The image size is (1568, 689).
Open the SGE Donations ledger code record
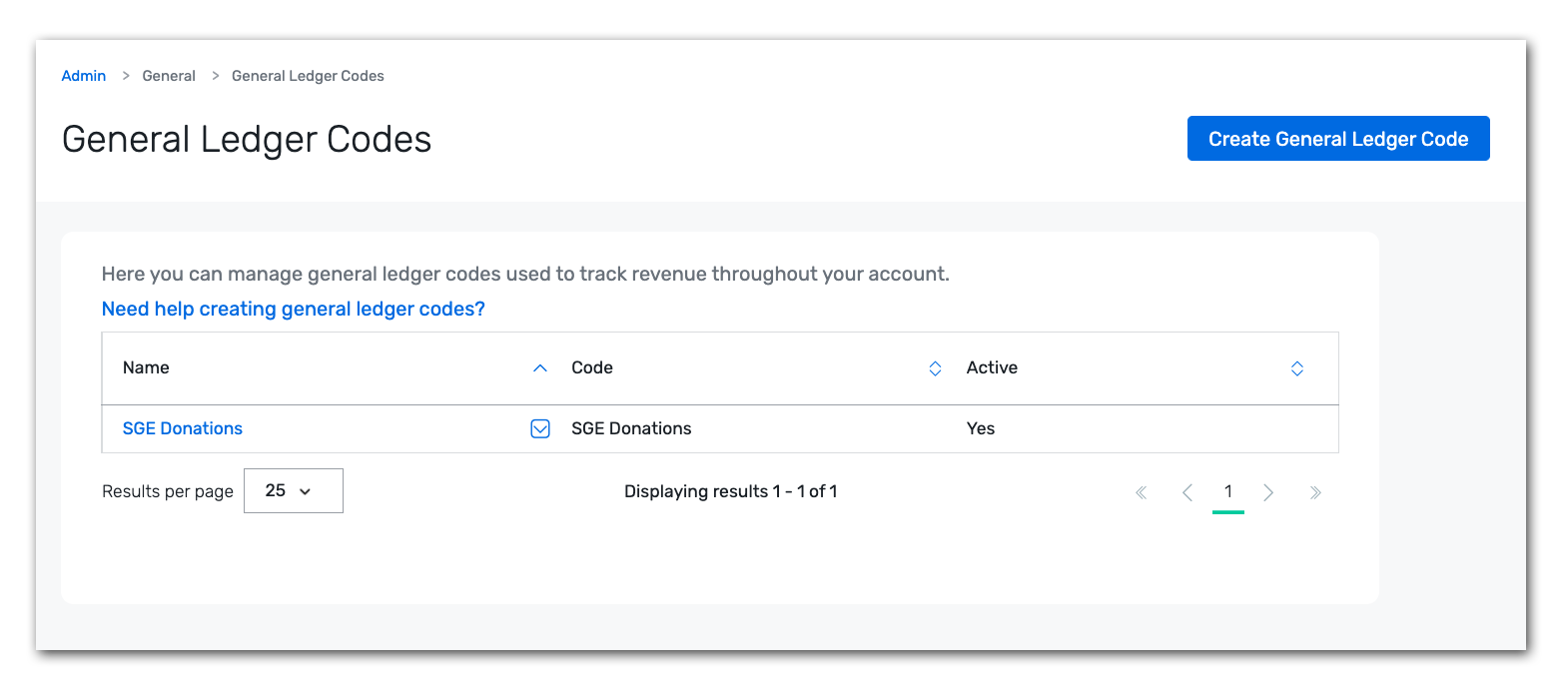tap(182, 428)
